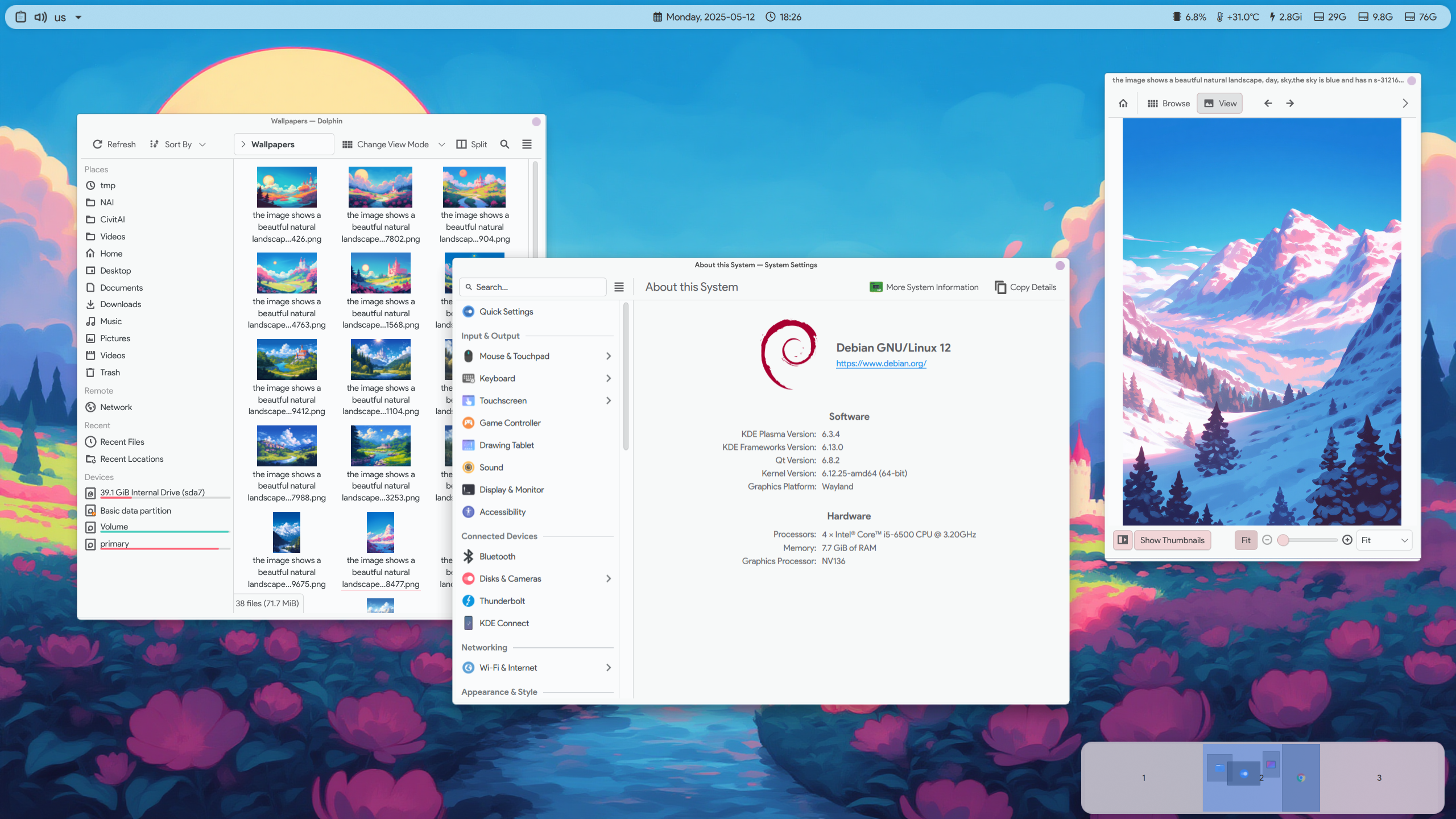Open Trash in Dolphin places
This screenshot has height=819, width=1456.
click(156, 373)
